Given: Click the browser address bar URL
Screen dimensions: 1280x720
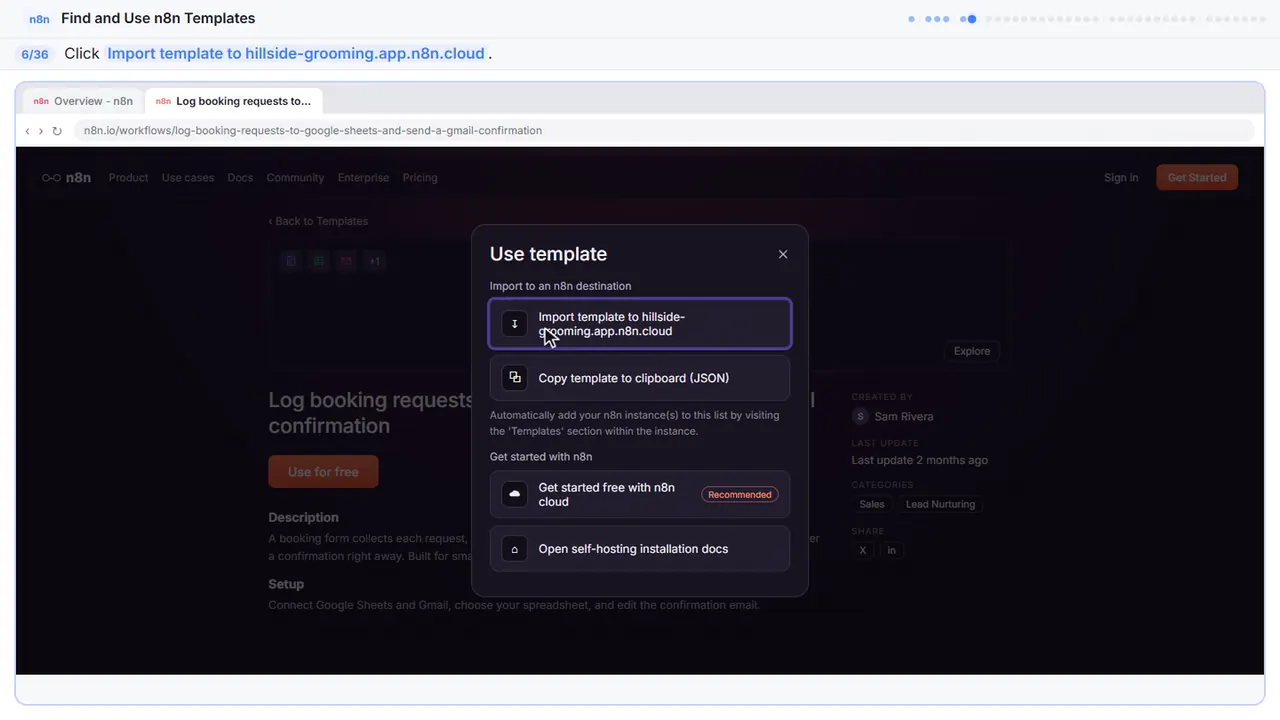Looking at the screenshot, I should point(313,131).
